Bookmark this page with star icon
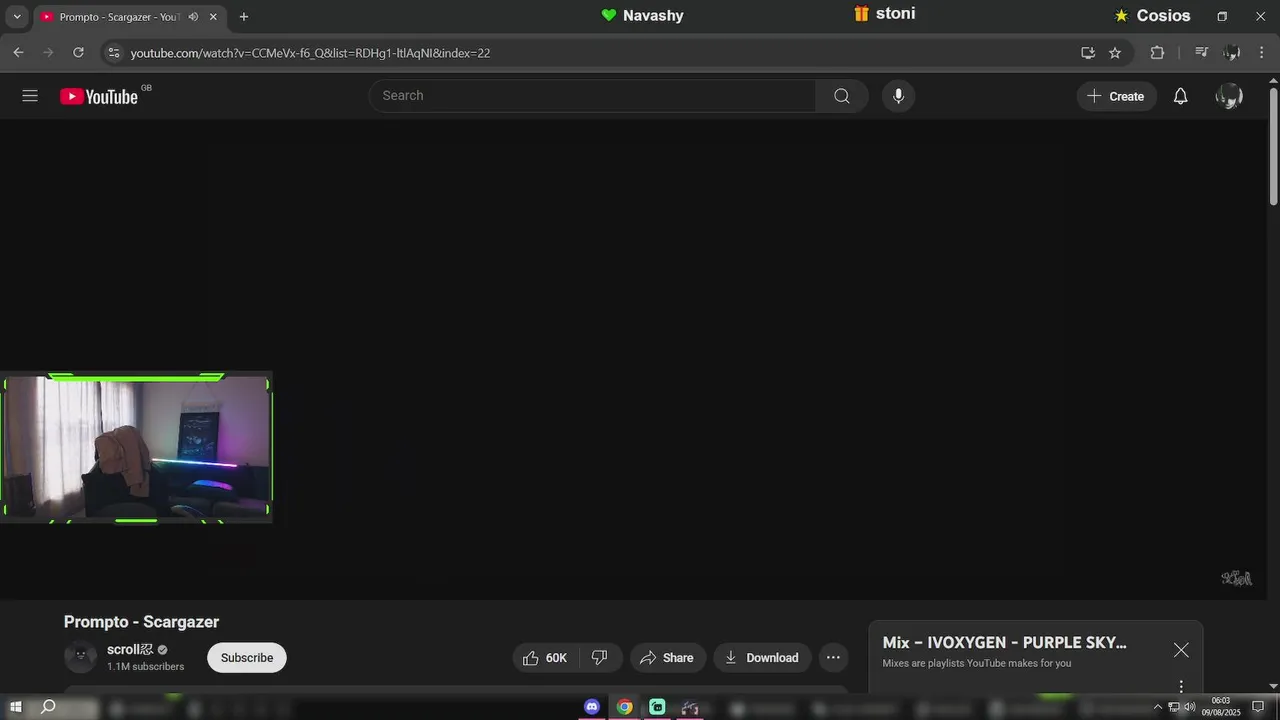 [x=1115, y=53]
